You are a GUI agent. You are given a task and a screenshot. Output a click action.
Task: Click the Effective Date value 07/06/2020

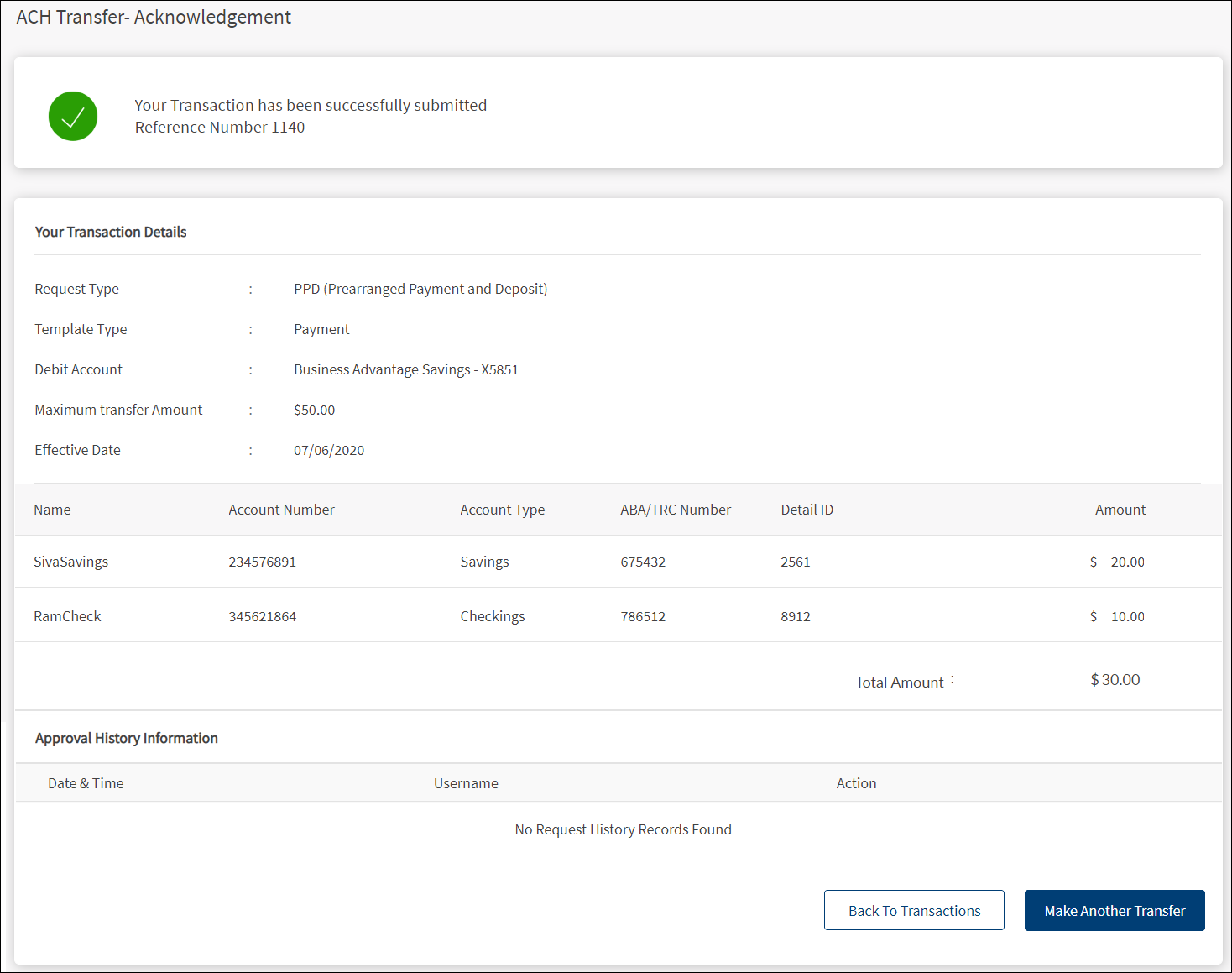point(329,450)
